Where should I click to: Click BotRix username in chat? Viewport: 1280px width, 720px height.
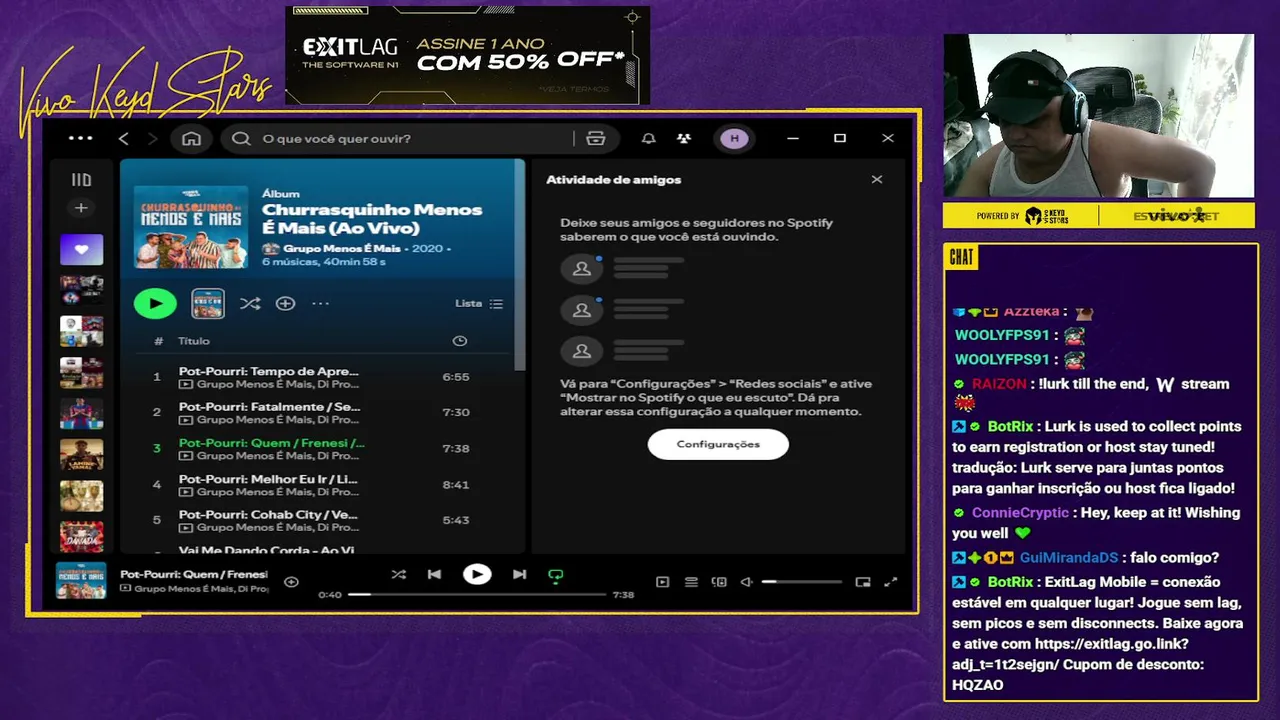point(1010,426)
